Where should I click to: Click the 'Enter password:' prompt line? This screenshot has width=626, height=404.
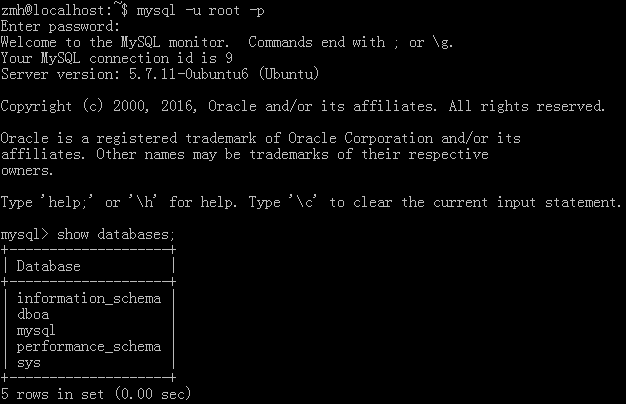tap(60, 26)
